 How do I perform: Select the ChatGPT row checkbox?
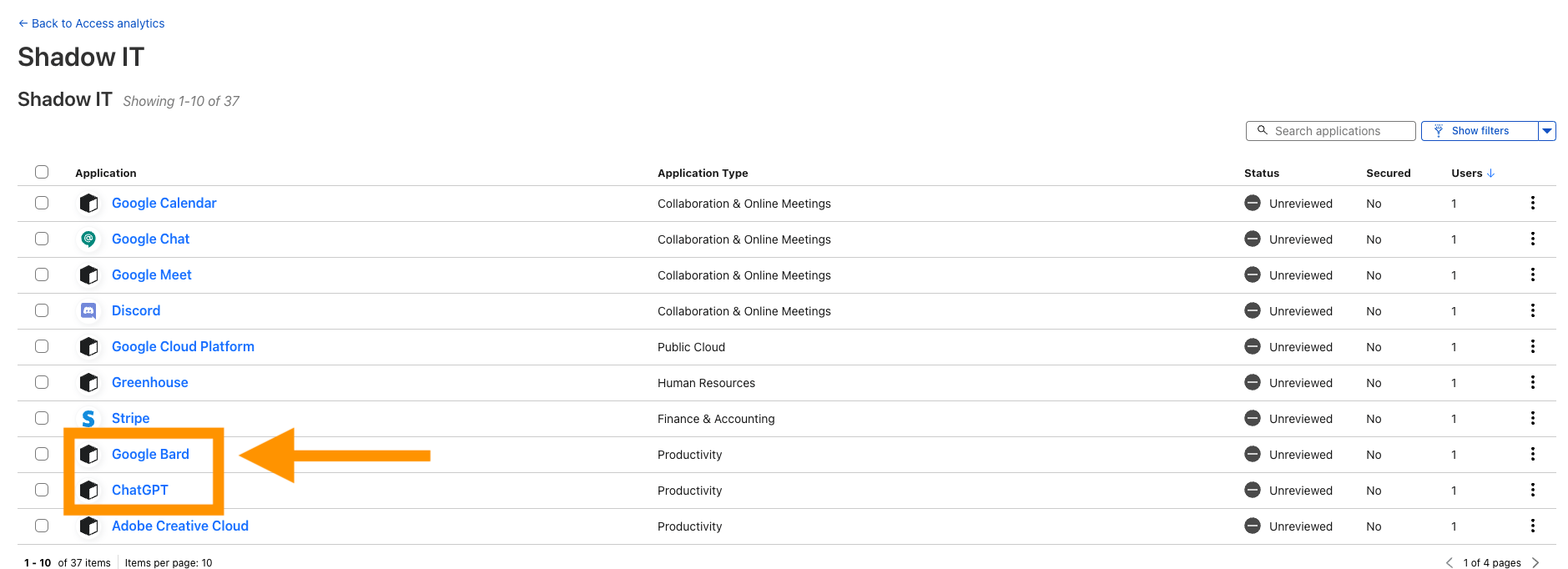[42, 490]
